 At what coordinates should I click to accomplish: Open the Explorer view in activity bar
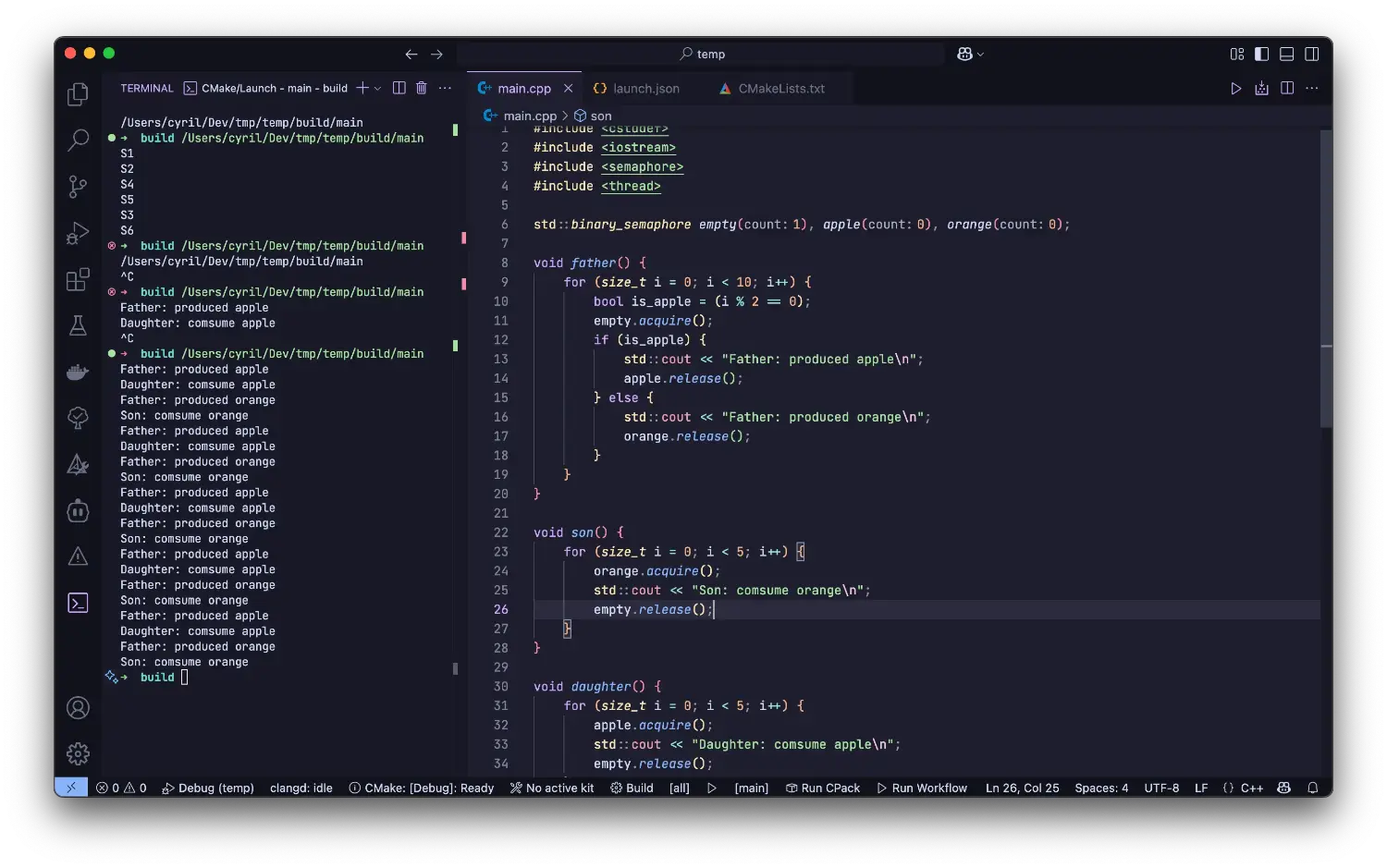pos(79,94)
